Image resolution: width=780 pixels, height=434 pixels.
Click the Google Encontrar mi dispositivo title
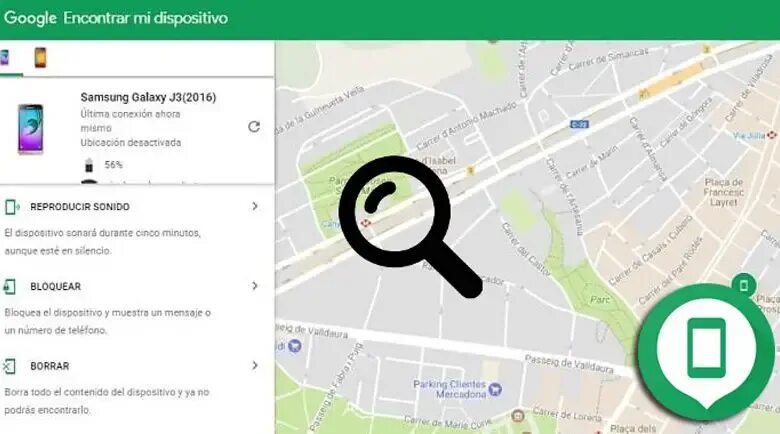pos(115,18)
